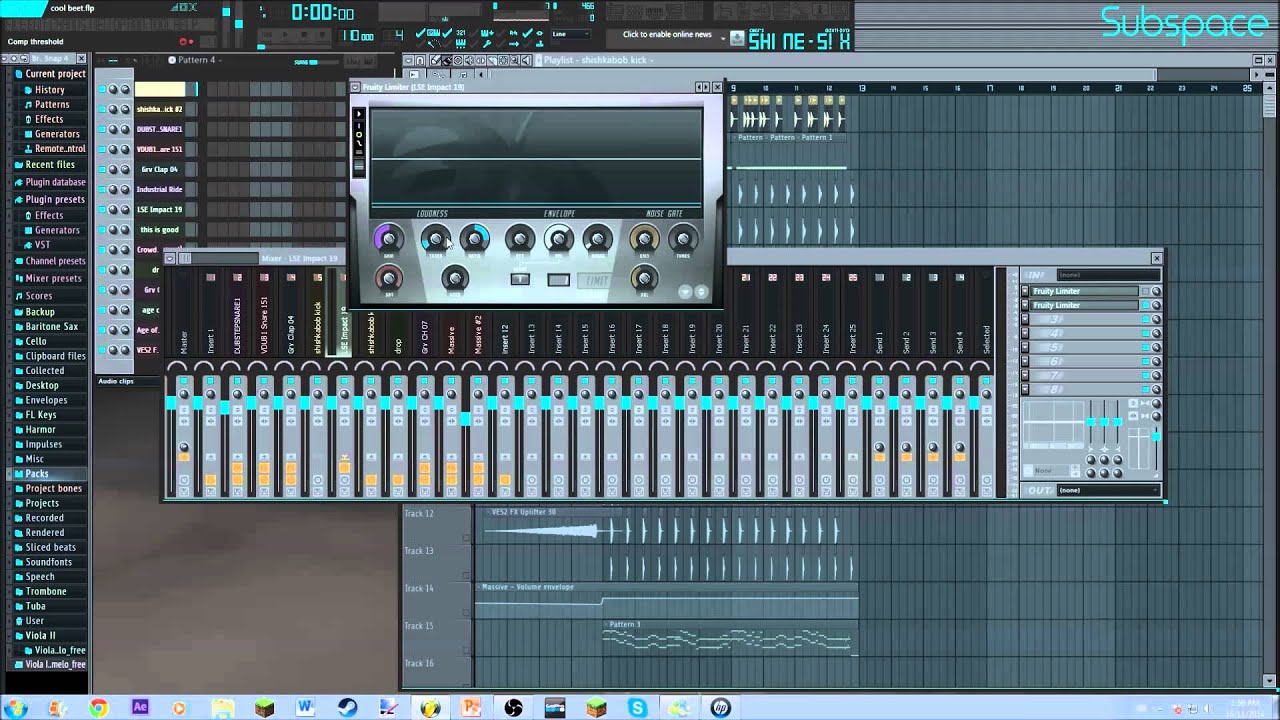Toggle mute LED on VES2 F channel
1280x720 pixels.
pyautogui.click(x=101, y=350)
